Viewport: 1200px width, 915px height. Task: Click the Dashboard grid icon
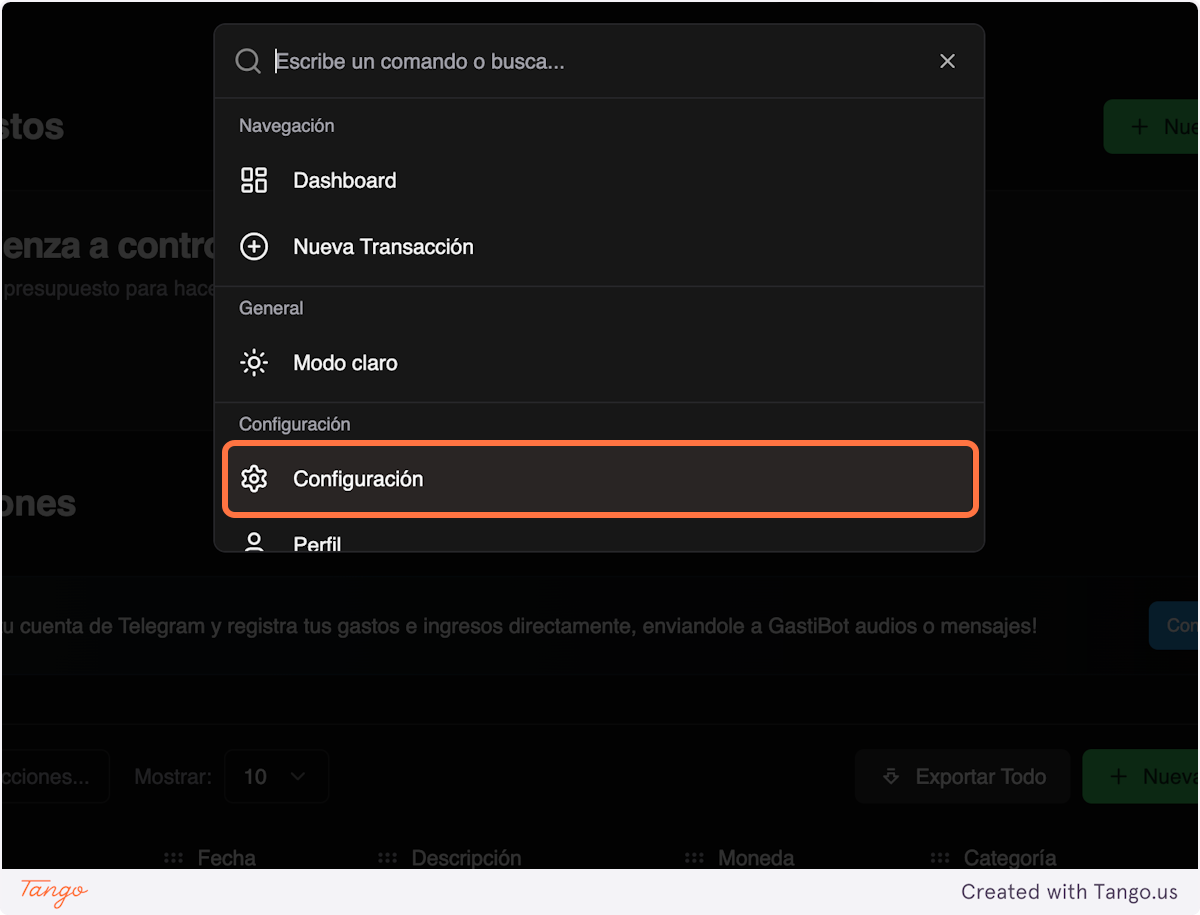pos(254,181)
